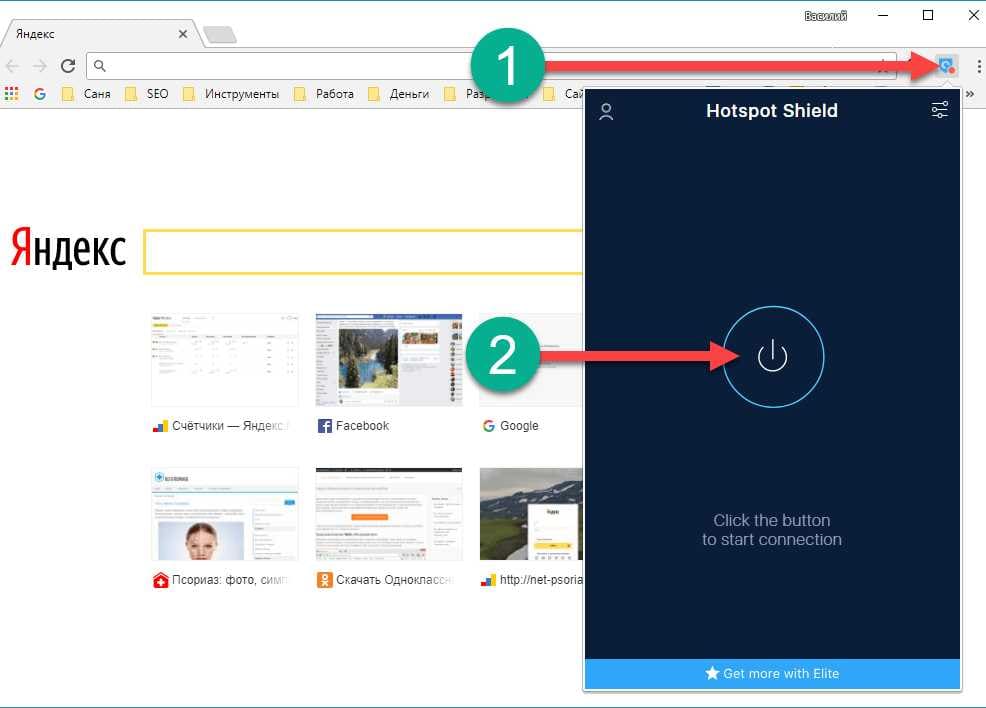Open Google bookmark icon in bookmarks bar
The image size is (986, 708).
click(40, 94)
